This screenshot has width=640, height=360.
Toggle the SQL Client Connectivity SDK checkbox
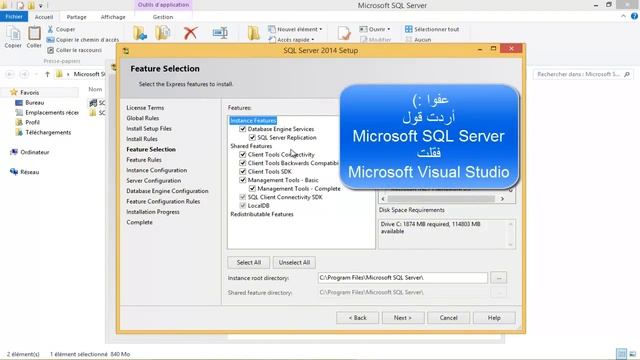pos(242,197)
